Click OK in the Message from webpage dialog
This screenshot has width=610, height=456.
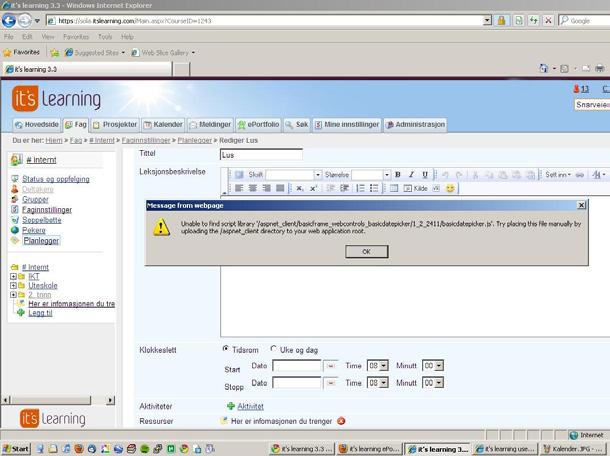[366, 251]
